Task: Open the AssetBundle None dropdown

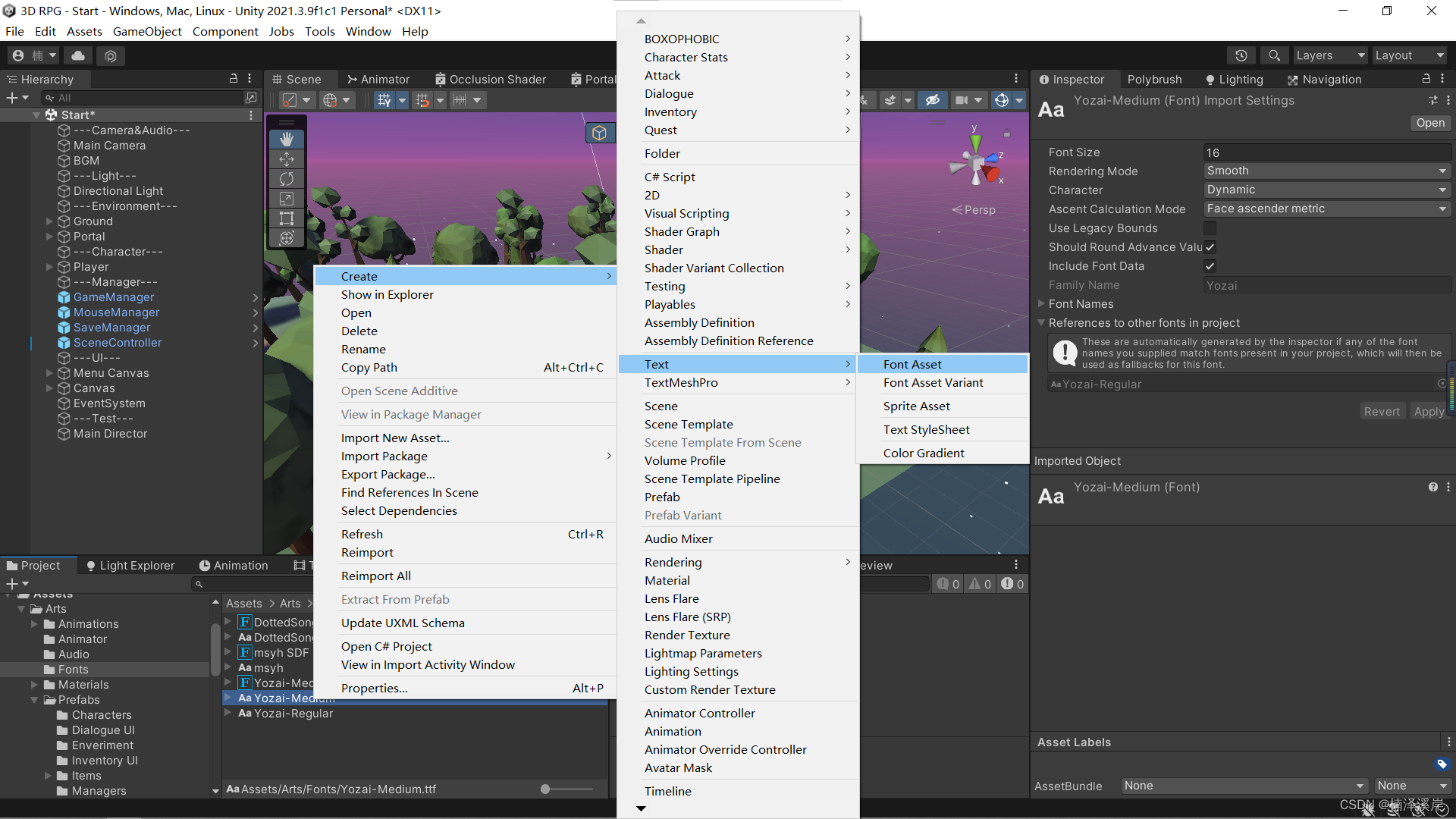Action: click(x=1244, y=786)
